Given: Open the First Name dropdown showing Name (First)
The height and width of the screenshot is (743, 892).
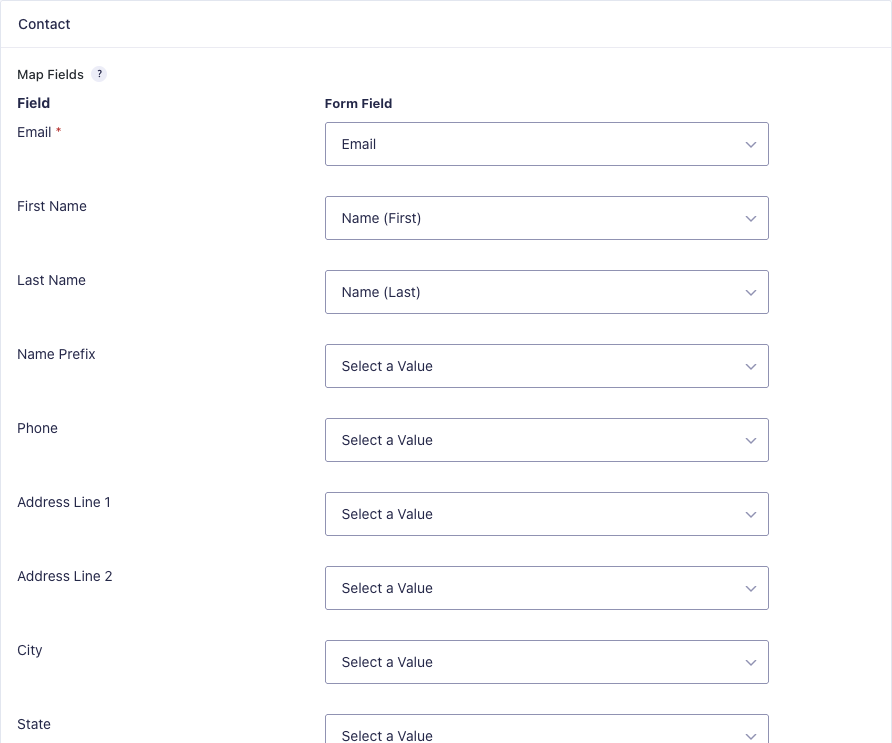Looking at the screenshot, I should 547,218.
